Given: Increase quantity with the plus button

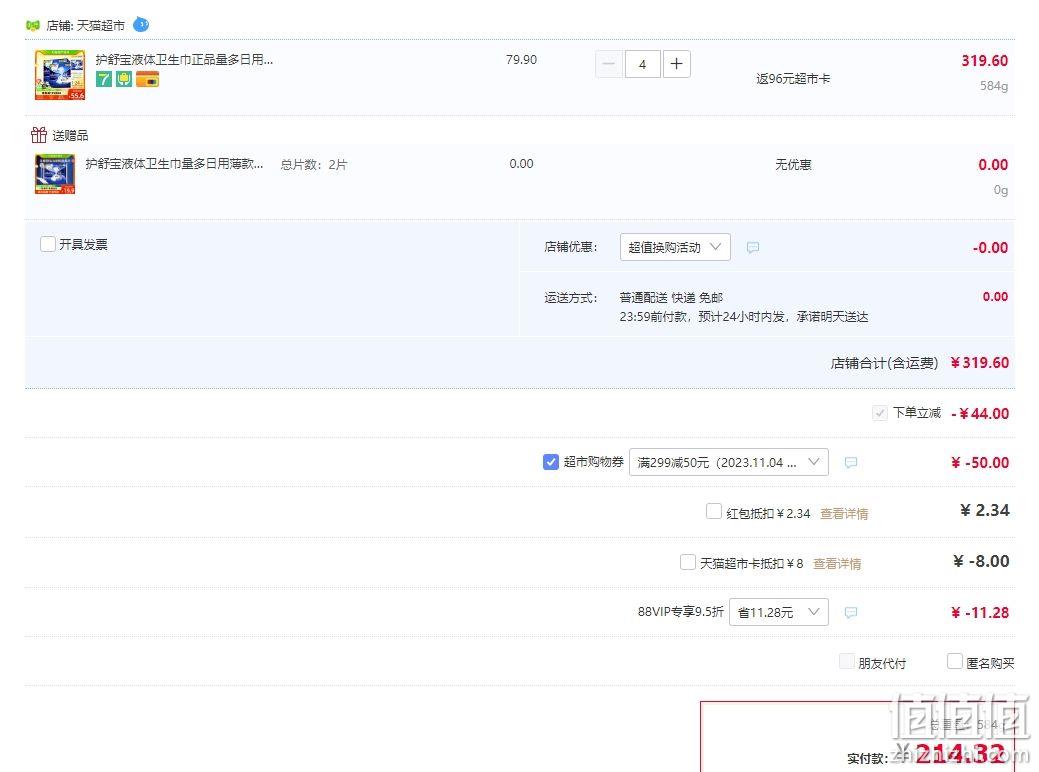Looking at the screenshot, I should tap(677, 64).
